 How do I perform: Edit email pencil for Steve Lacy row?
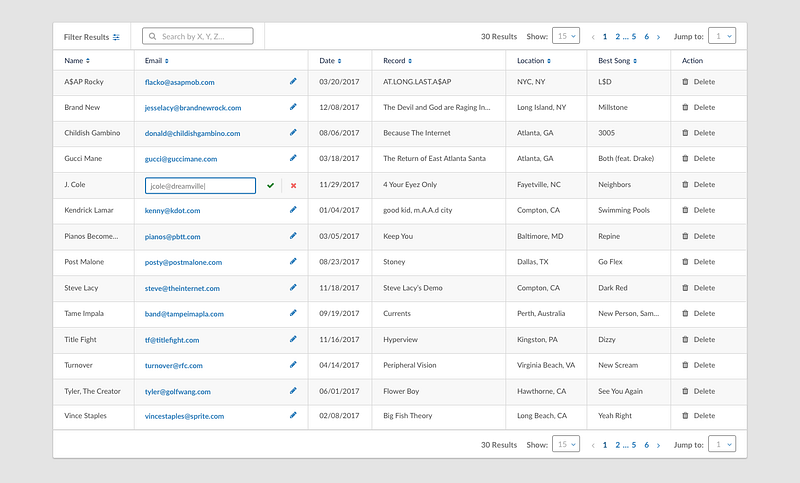coord(293,287)
